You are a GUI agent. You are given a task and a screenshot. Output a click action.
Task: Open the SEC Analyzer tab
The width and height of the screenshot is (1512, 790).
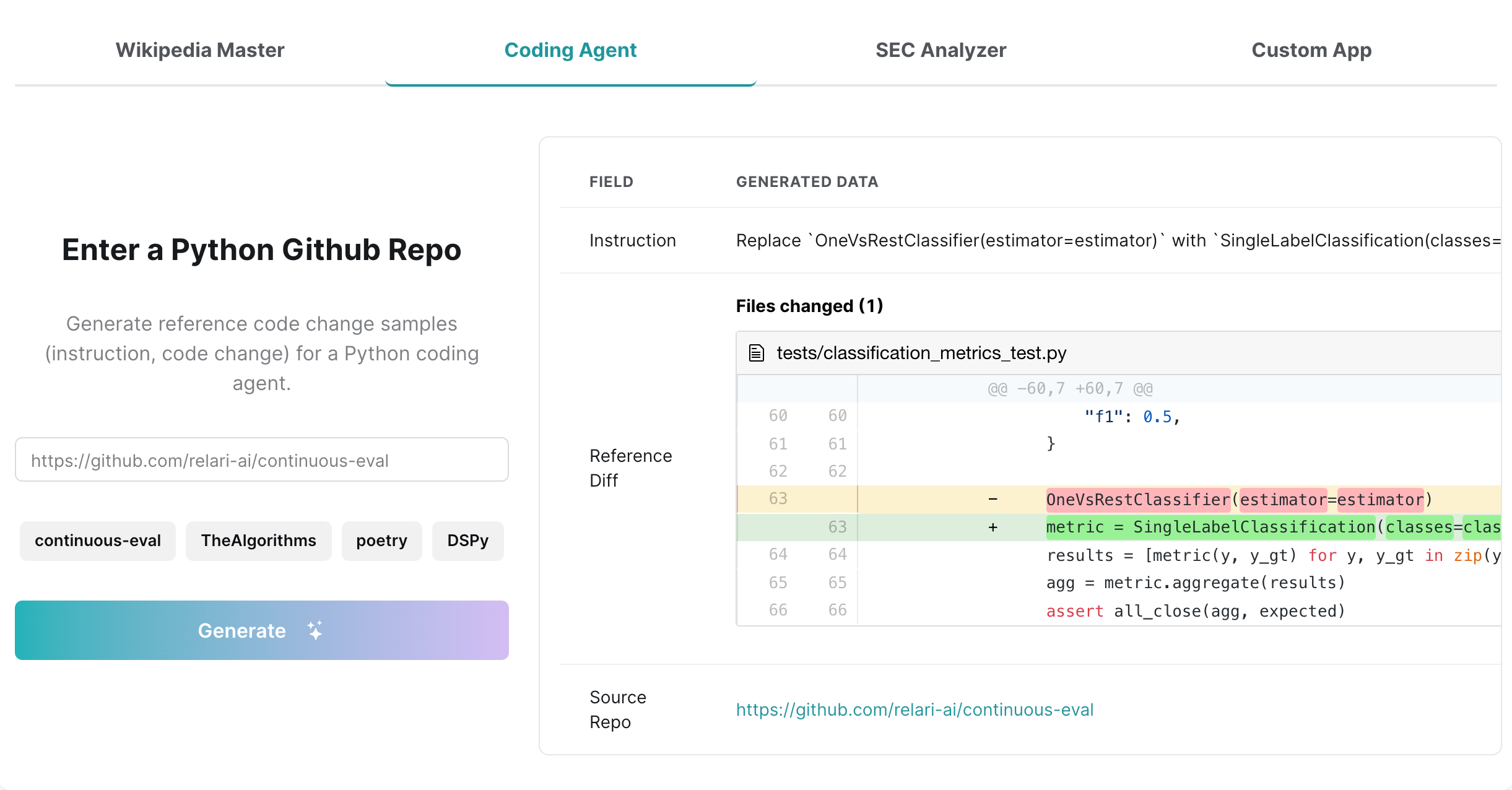[941, 50]
